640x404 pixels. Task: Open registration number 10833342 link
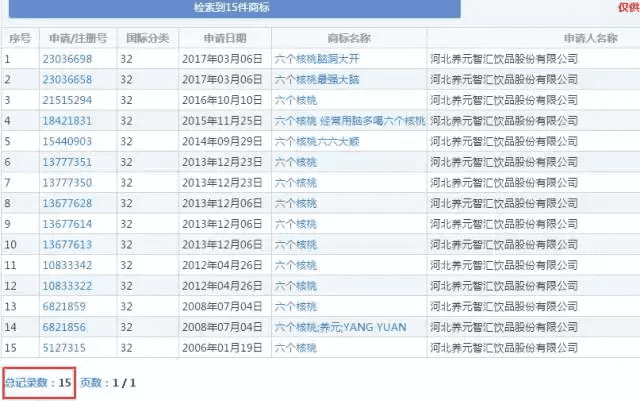click(x=67, y=266)
